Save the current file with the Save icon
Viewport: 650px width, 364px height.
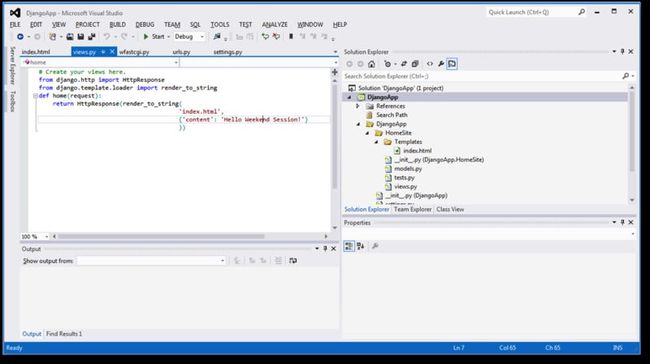pos(81,37)
